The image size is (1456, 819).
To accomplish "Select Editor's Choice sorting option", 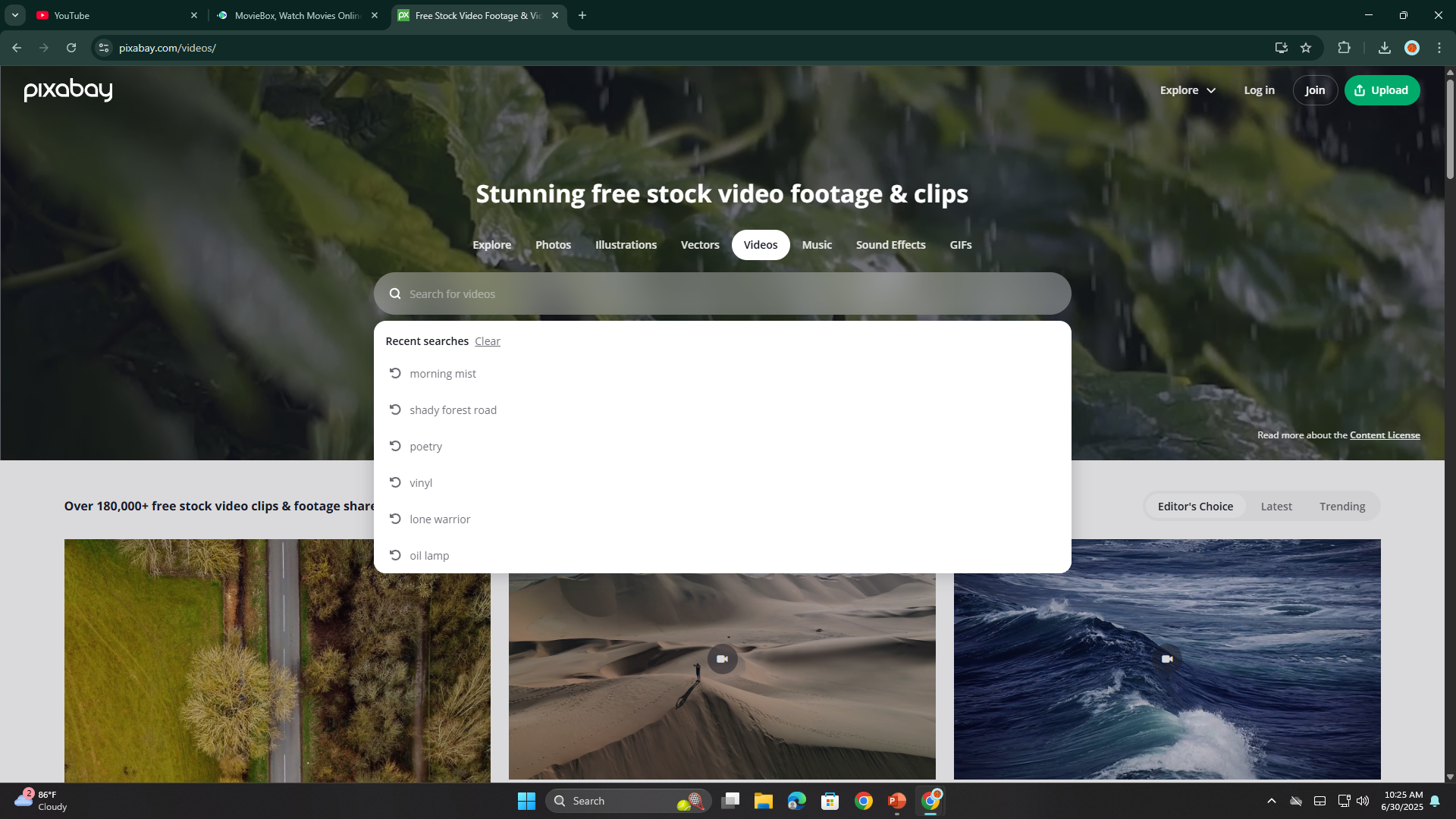I will 1195,507.
